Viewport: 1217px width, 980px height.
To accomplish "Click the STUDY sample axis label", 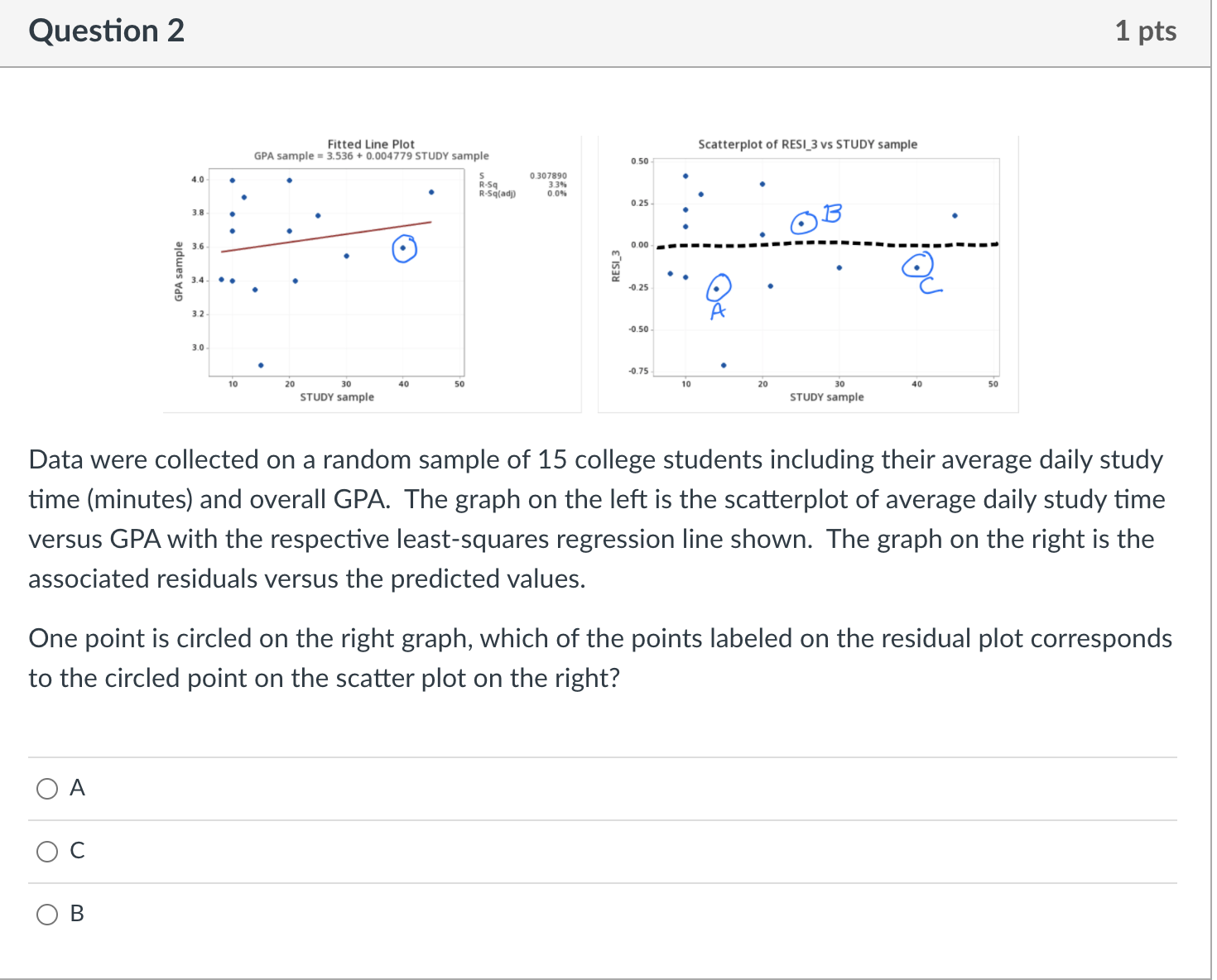I will click(337, 396).
